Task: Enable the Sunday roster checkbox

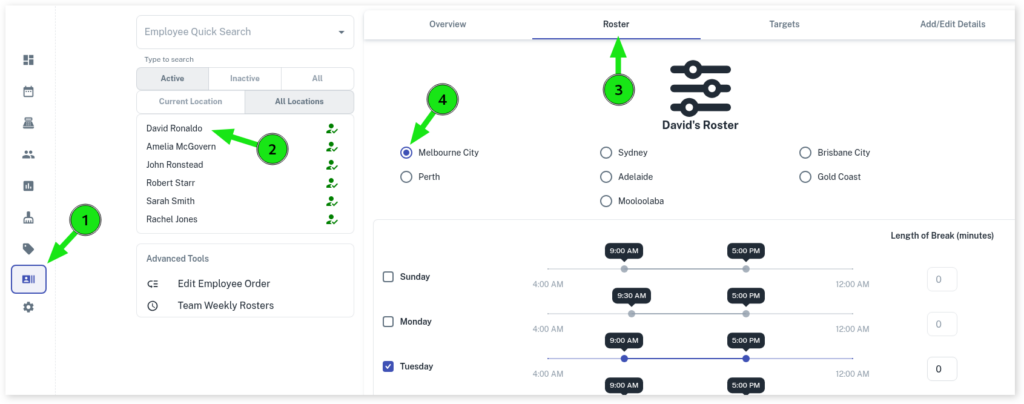Action: point(388,277)
